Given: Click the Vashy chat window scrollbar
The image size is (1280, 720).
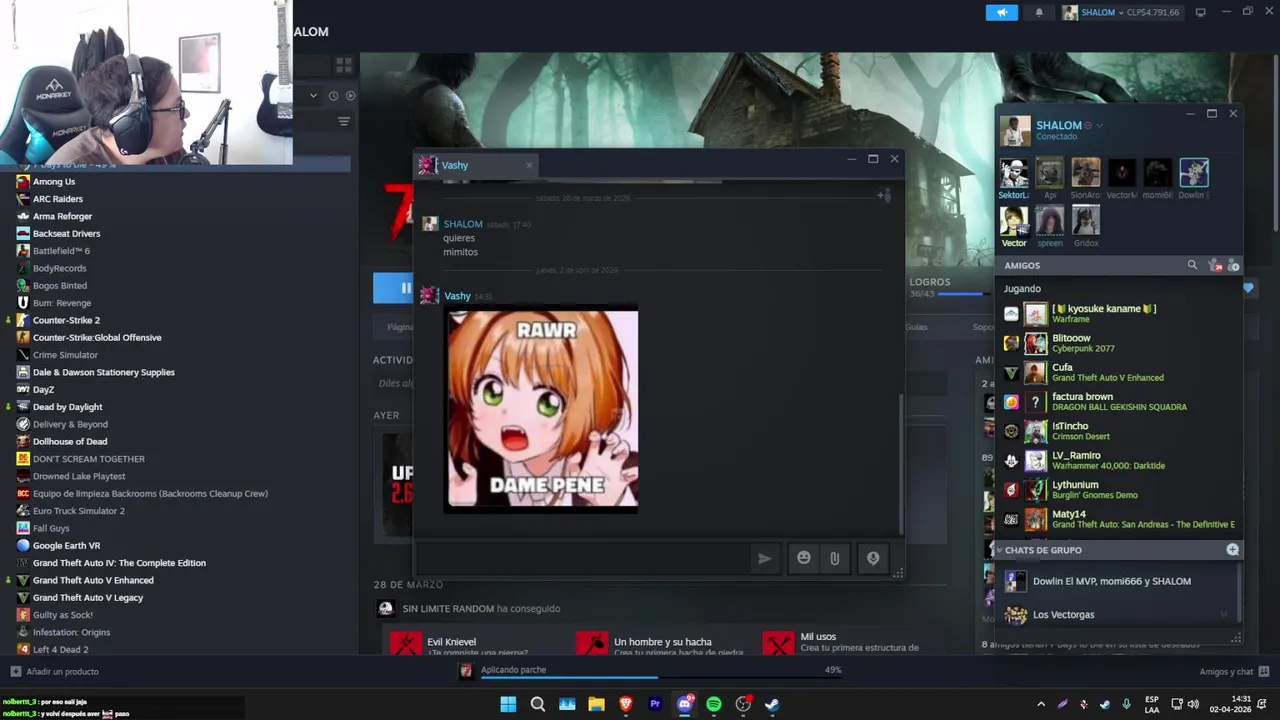Looking at the screenshot, I should pos(900,462).
